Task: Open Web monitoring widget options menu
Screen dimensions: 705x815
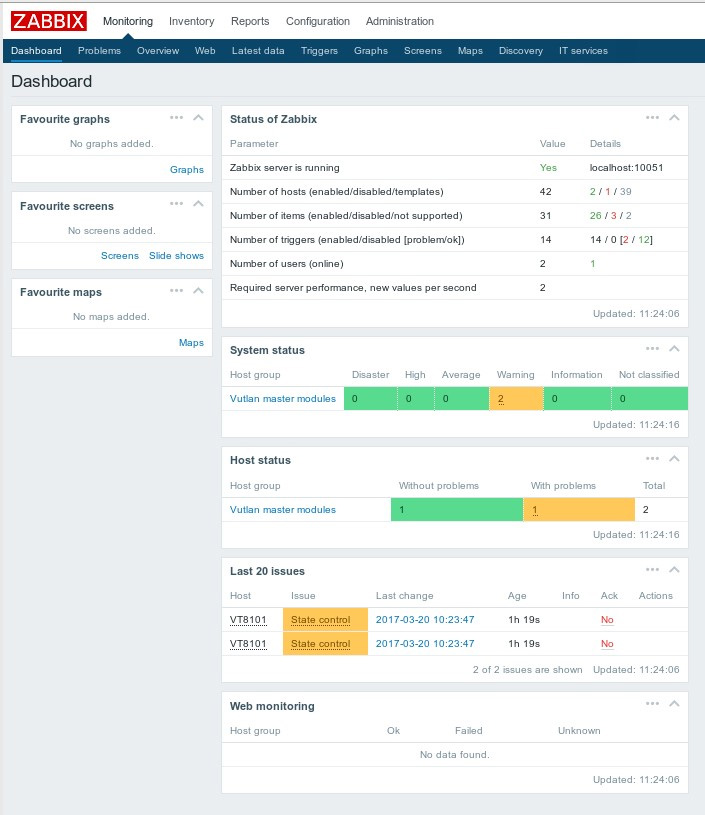Action: coord(652,704)
